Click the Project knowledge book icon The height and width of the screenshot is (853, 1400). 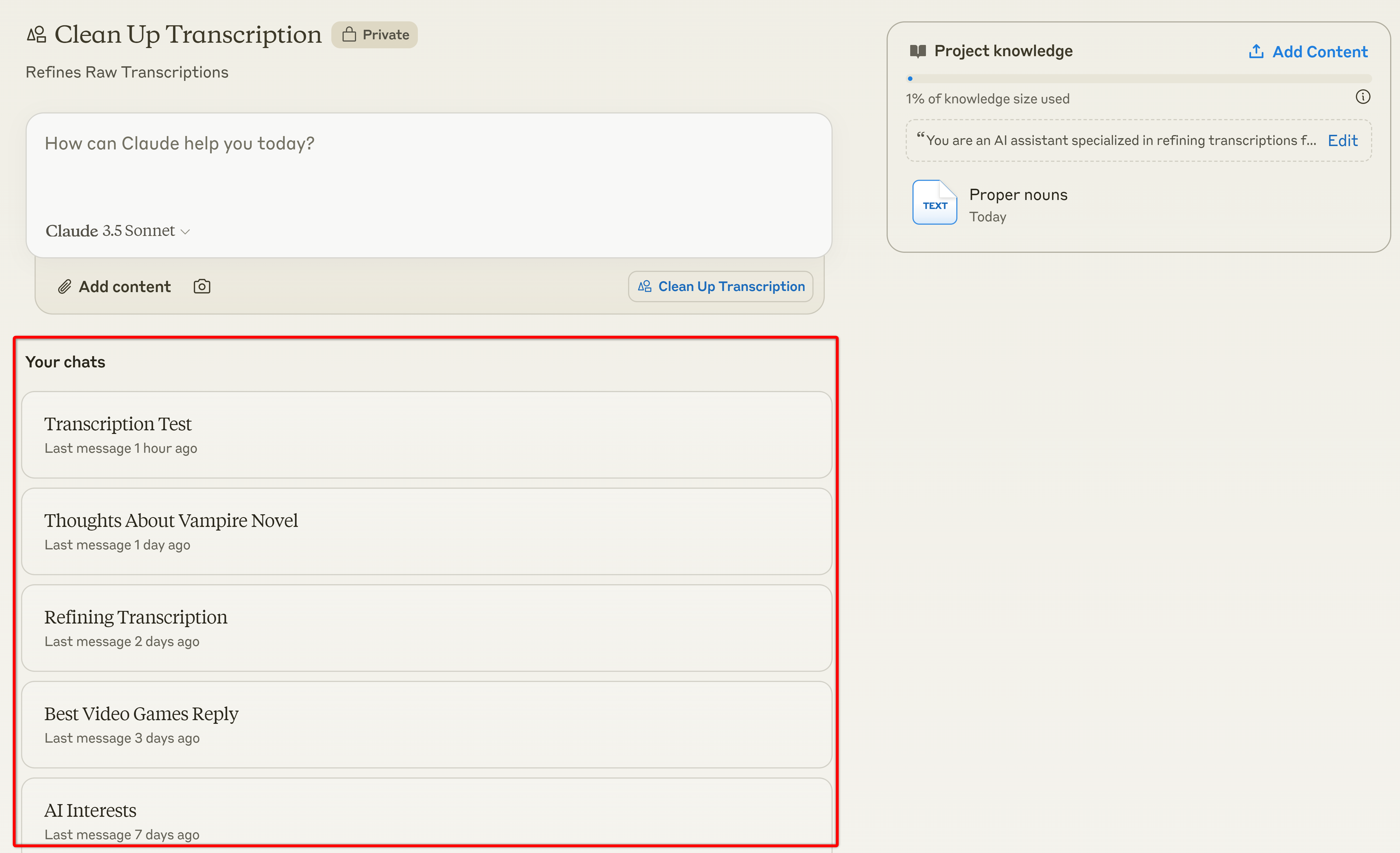[918, 51]
